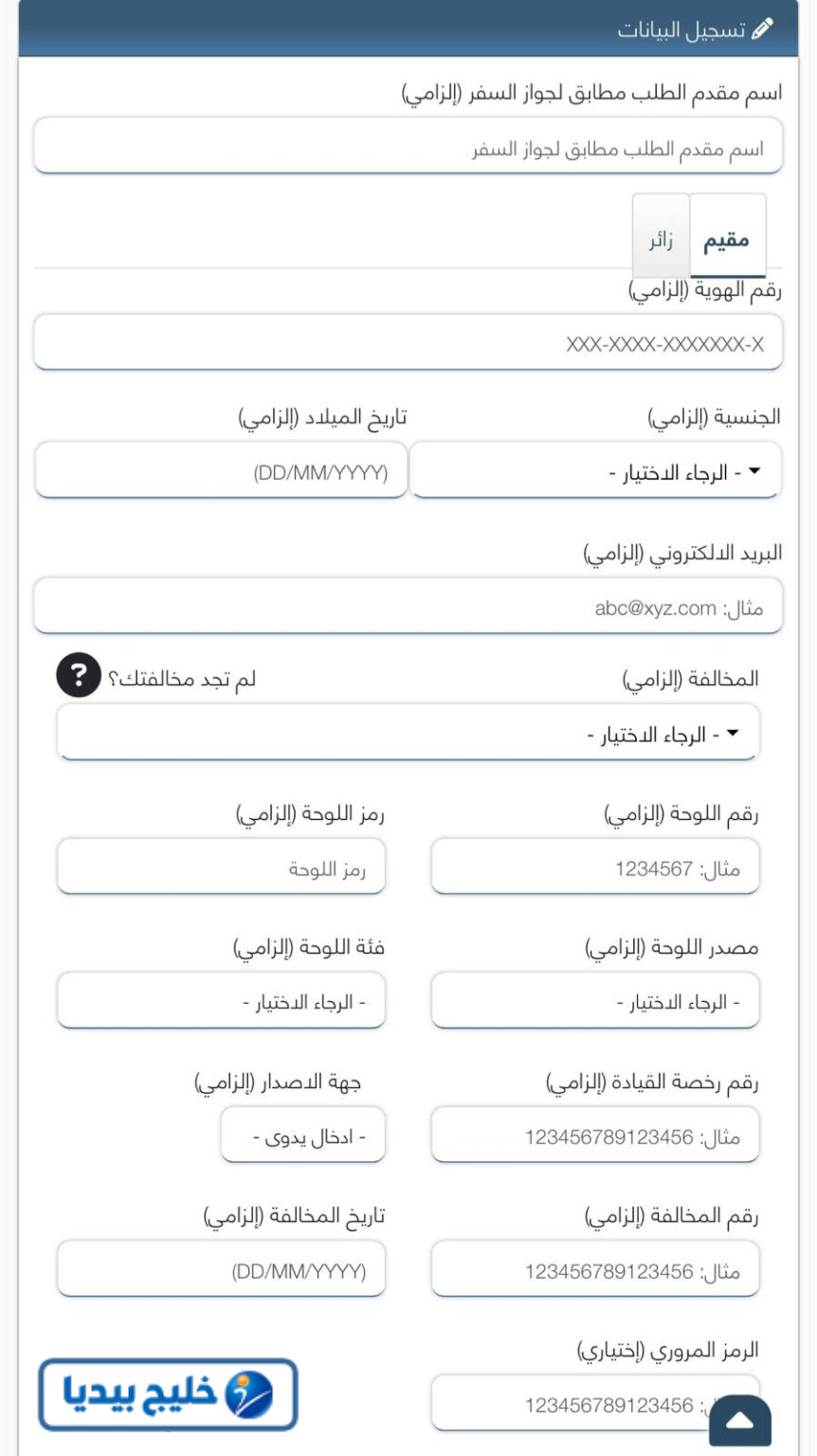Expand the المخالفة violation dropdown

[x=408, y=733]
